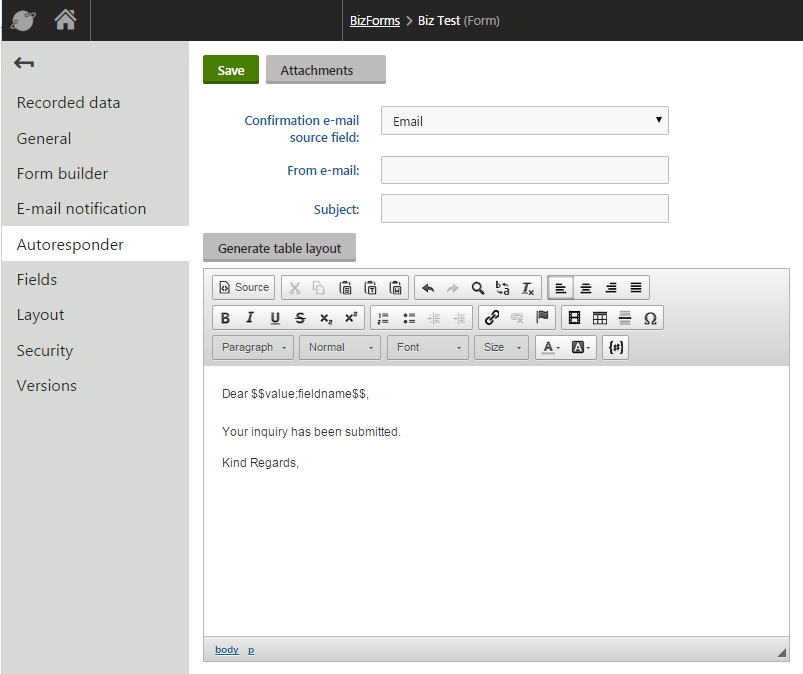This screenshot has width=803, height=674.
Task: Click the Source view button
Action: (x=243, y=288)
